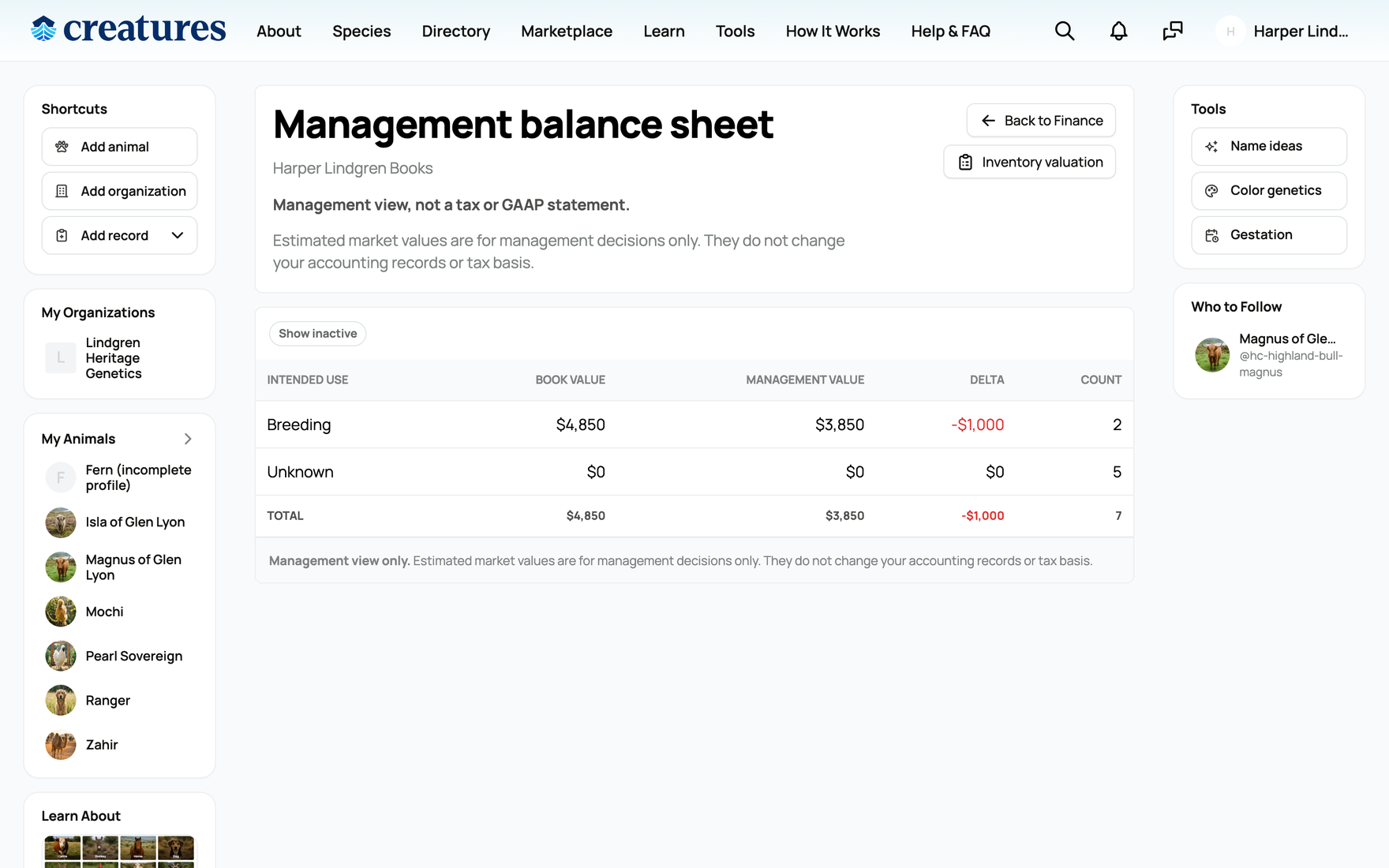Screen dimensions: 1389x868
Task: Click the Fern placeholder avatar
Action: (x=61, y=477)
